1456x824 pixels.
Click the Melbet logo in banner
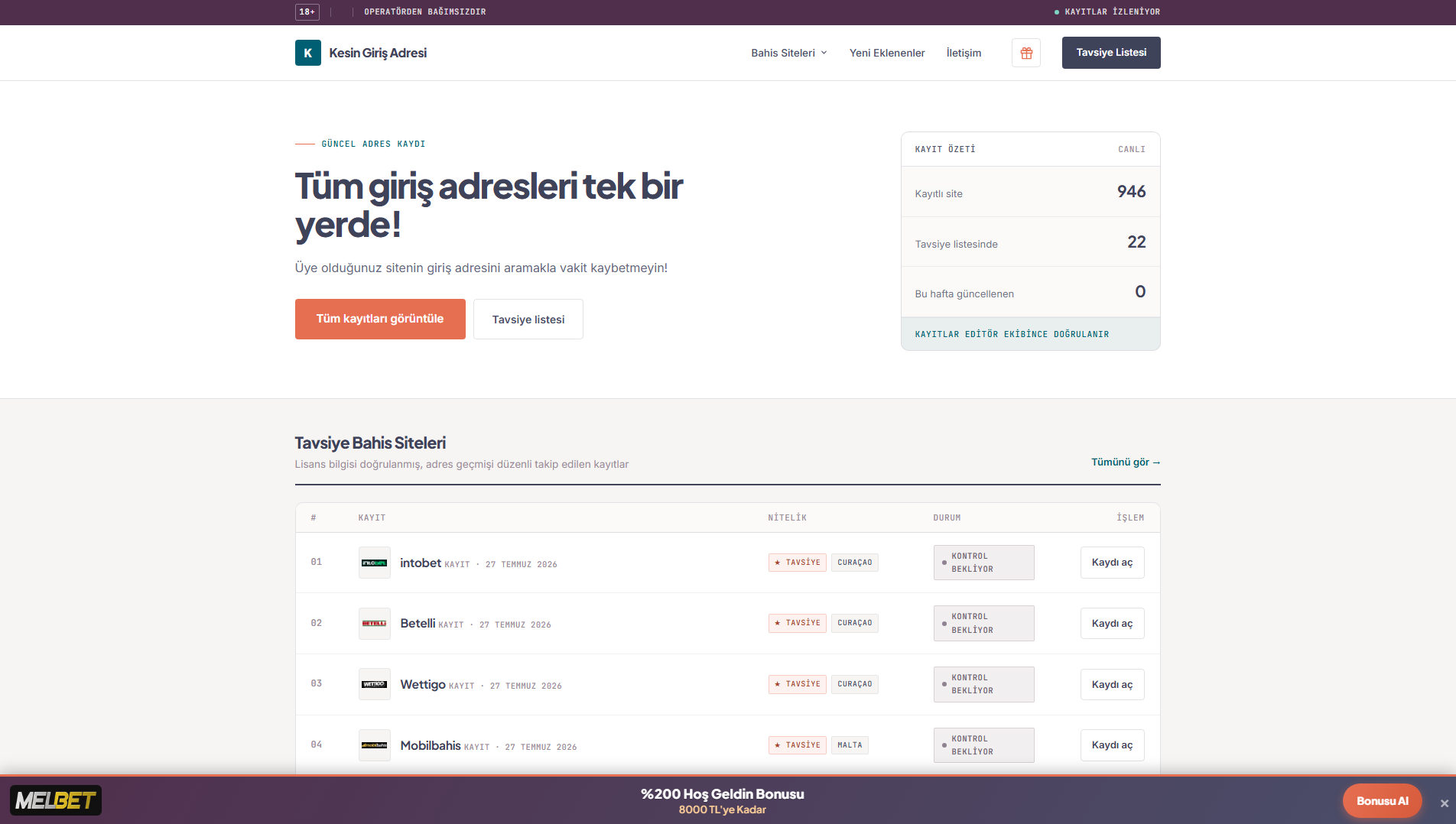pos(56,800)
